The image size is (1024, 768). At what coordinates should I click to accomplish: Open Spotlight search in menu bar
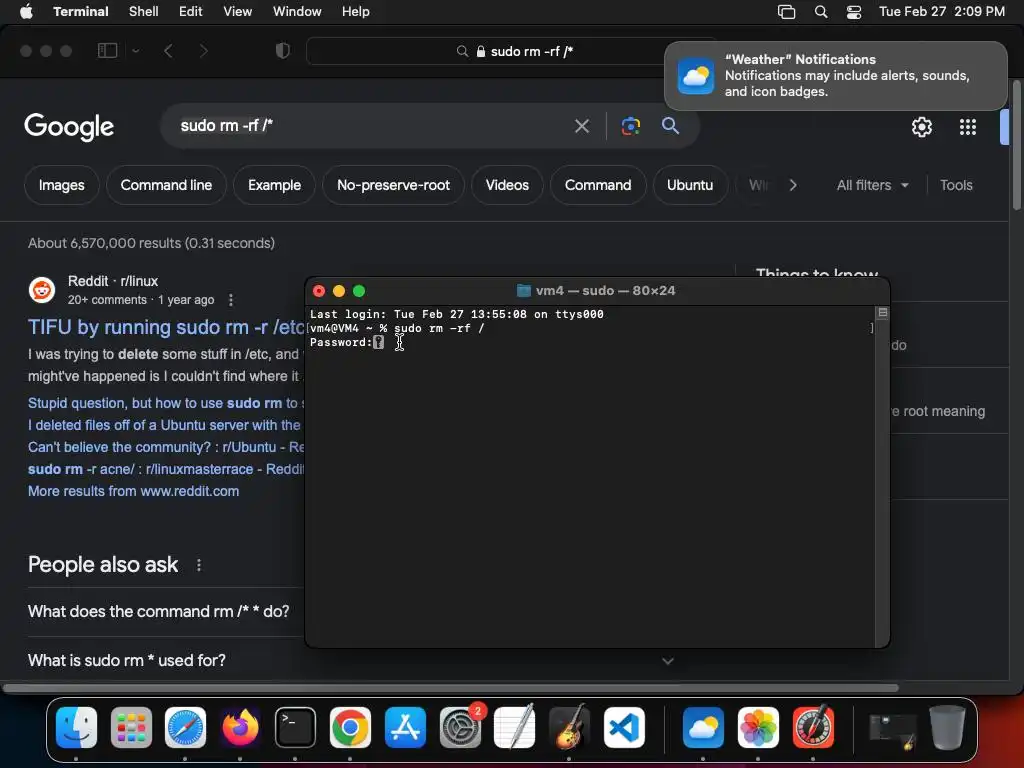(821, 11)
